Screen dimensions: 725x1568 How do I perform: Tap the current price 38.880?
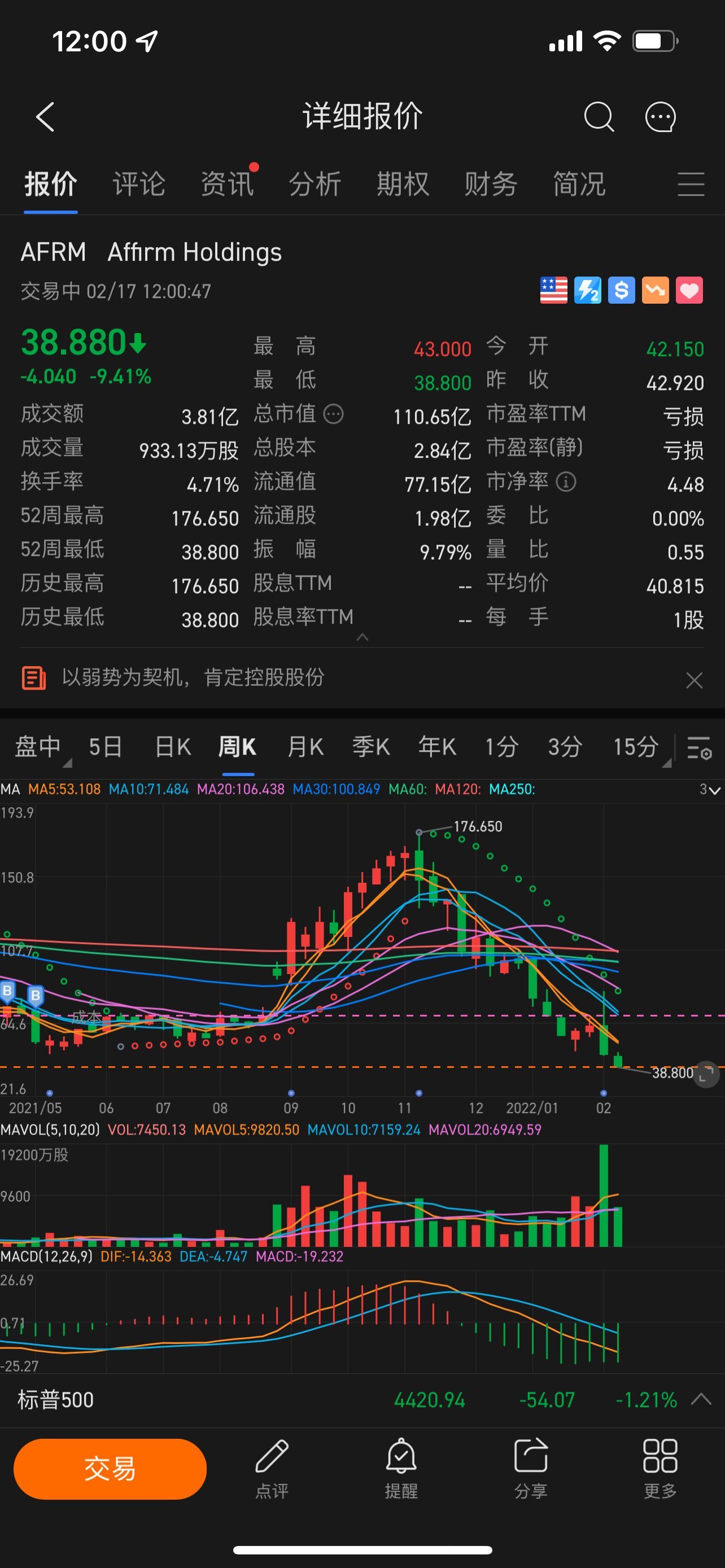point(73,342)
